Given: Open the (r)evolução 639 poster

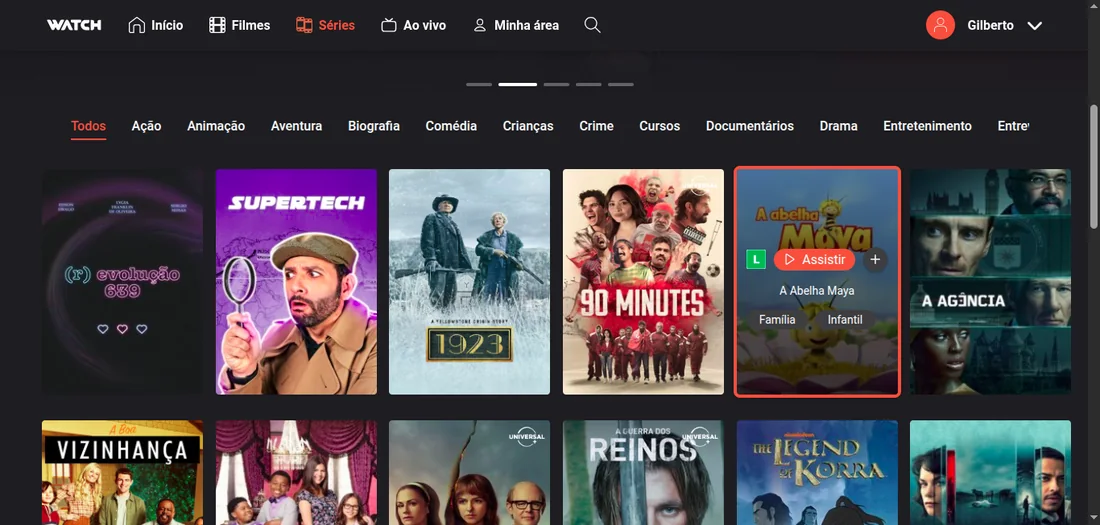Looking at the screenshot, I should 122,281.
